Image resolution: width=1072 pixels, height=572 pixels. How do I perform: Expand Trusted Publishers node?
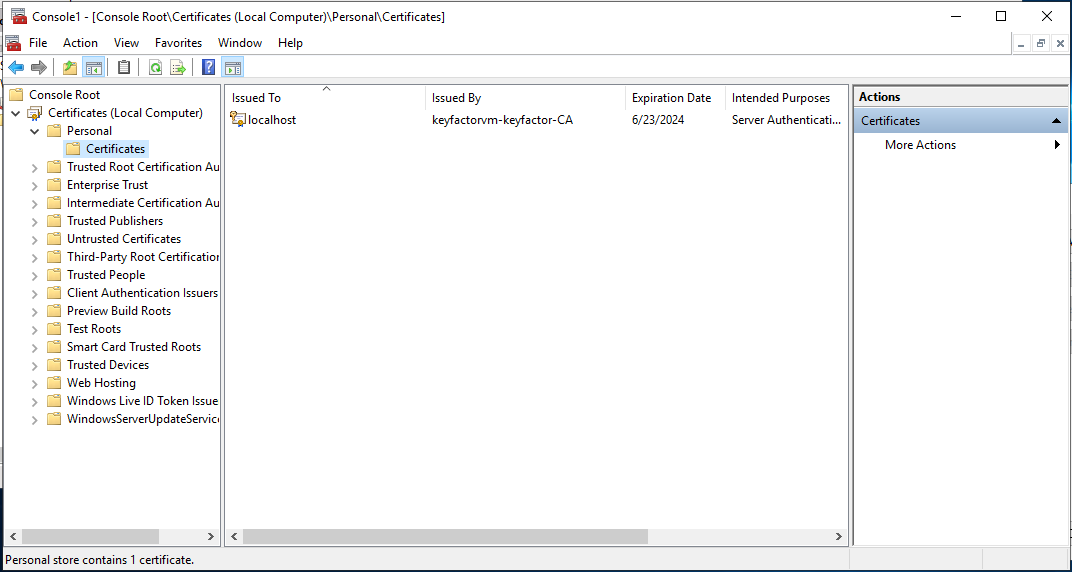(35, 221)
